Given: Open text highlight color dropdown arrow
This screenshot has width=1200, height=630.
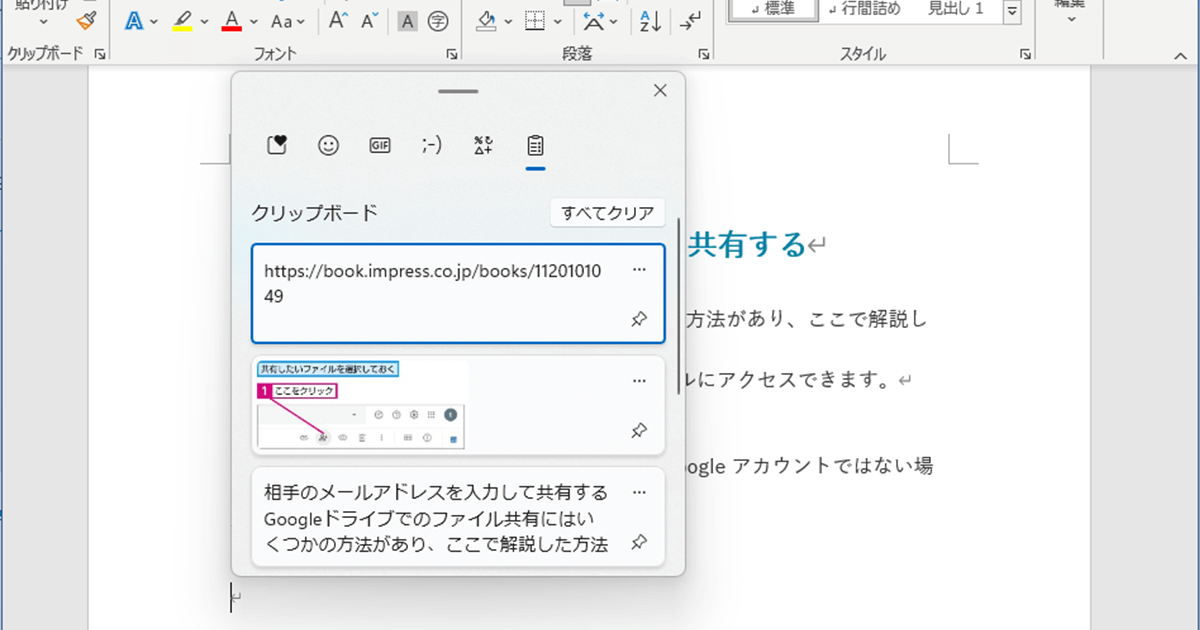Looking at the screenshot, I should [204, 21].
